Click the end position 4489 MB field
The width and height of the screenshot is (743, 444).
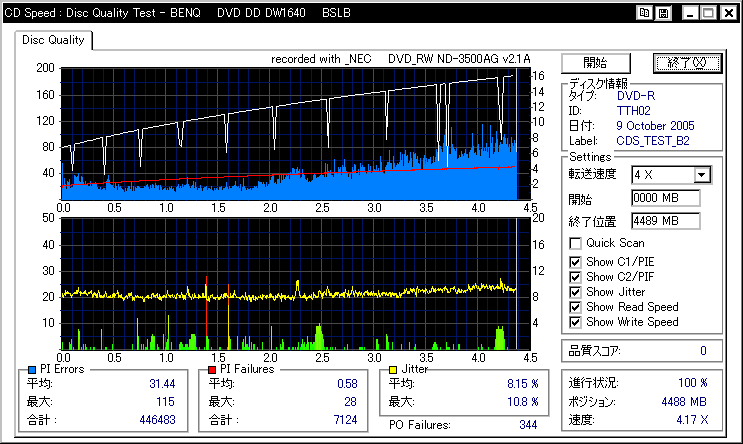(x=666, y=221)
